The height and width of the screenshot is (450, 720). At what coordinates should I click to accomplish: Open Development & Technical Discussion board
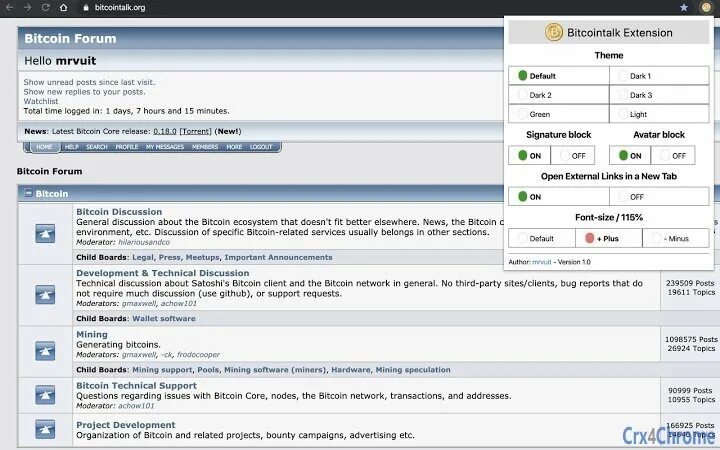[163, 273]
